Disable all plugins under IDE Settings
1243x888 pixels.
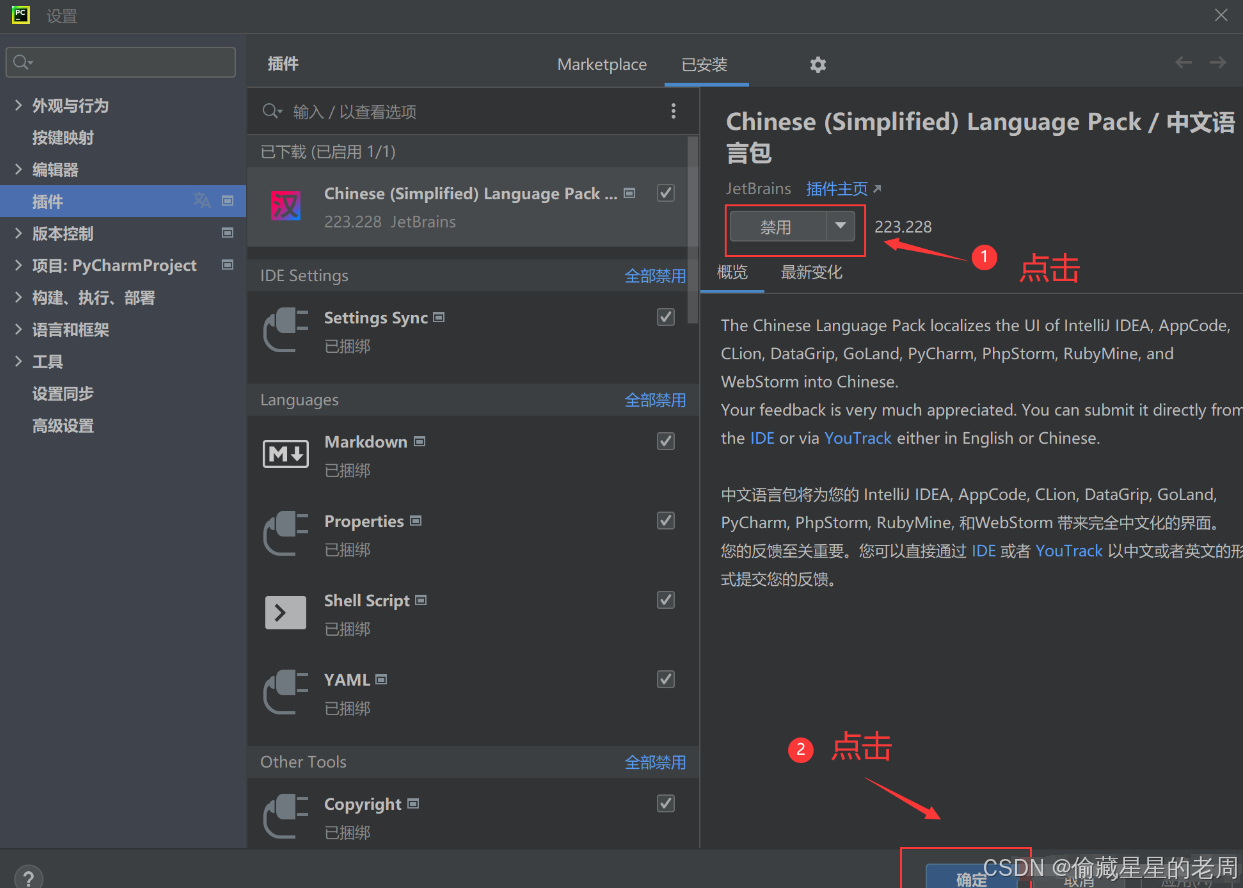(655, 276)
